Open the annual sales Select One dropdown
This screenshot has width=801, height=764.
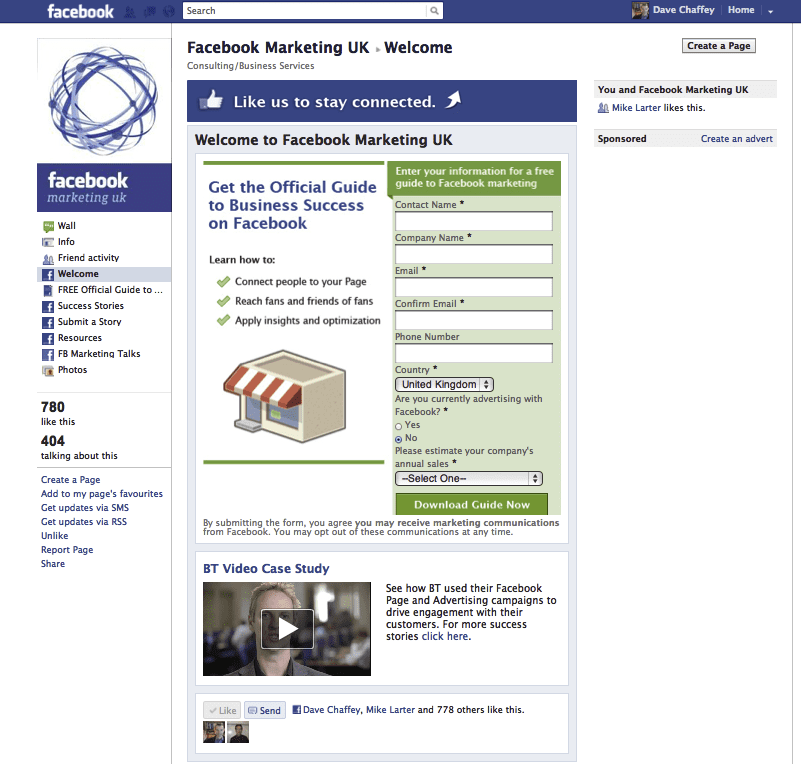point(468,479)
